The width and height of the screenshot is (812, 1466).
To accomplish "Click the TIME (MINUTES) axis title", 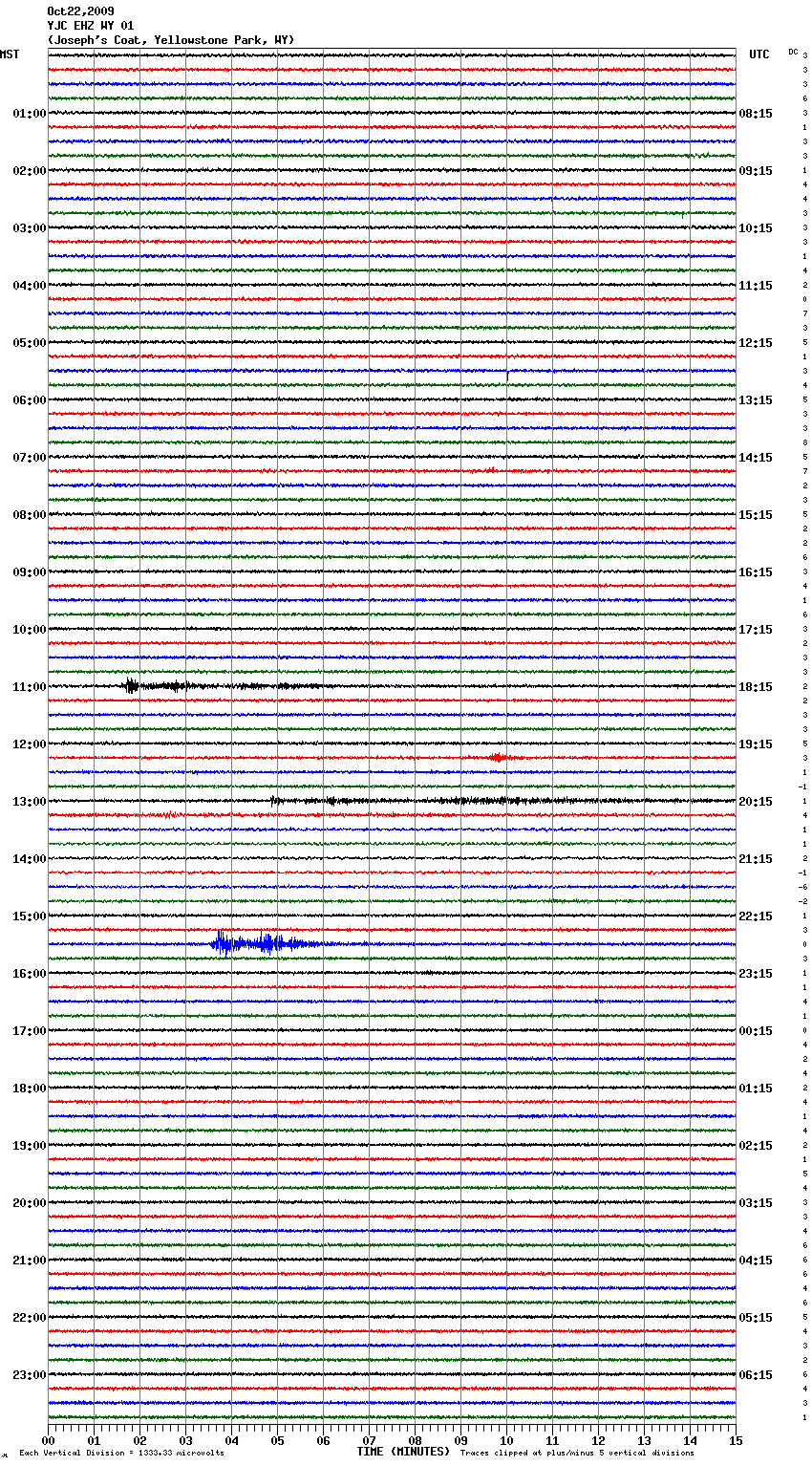I will [x=403, y=1452].
